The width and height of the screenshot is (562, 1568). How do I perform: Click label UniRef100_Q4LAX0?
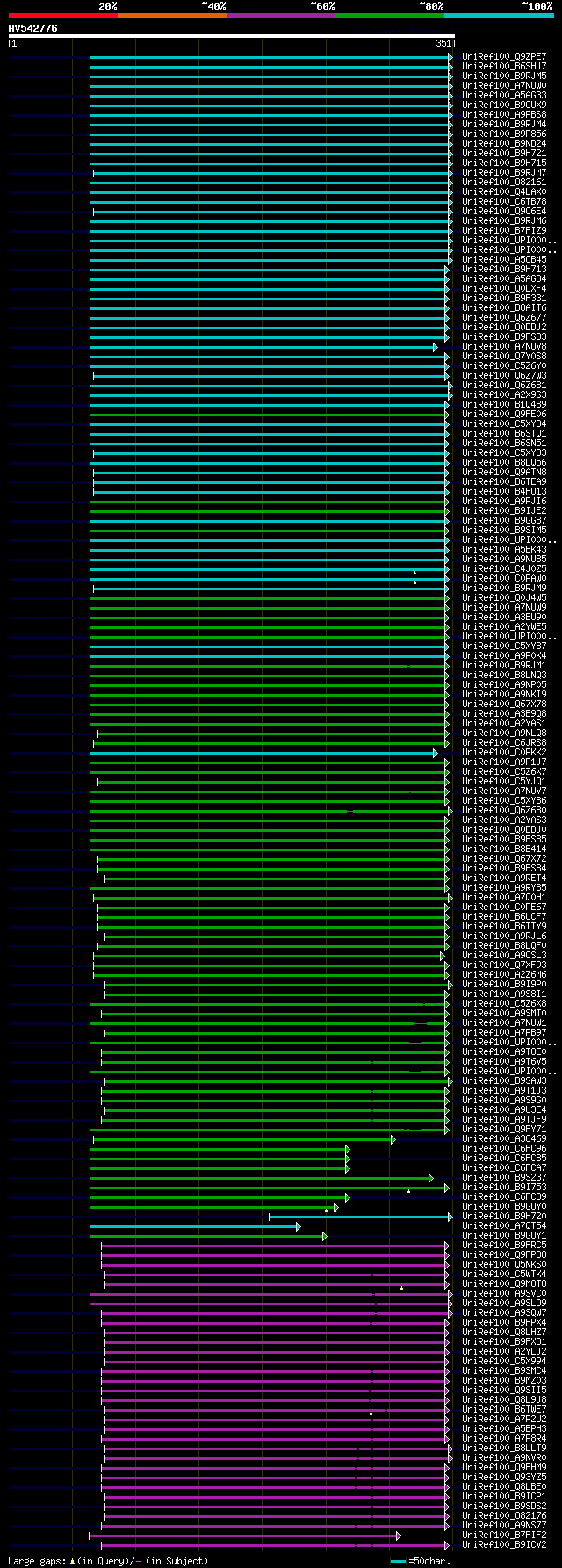504,191
